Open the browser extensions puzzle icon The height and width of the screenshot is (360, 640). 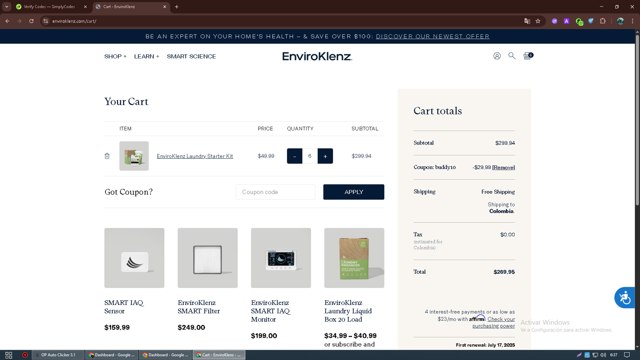(603, 21)
